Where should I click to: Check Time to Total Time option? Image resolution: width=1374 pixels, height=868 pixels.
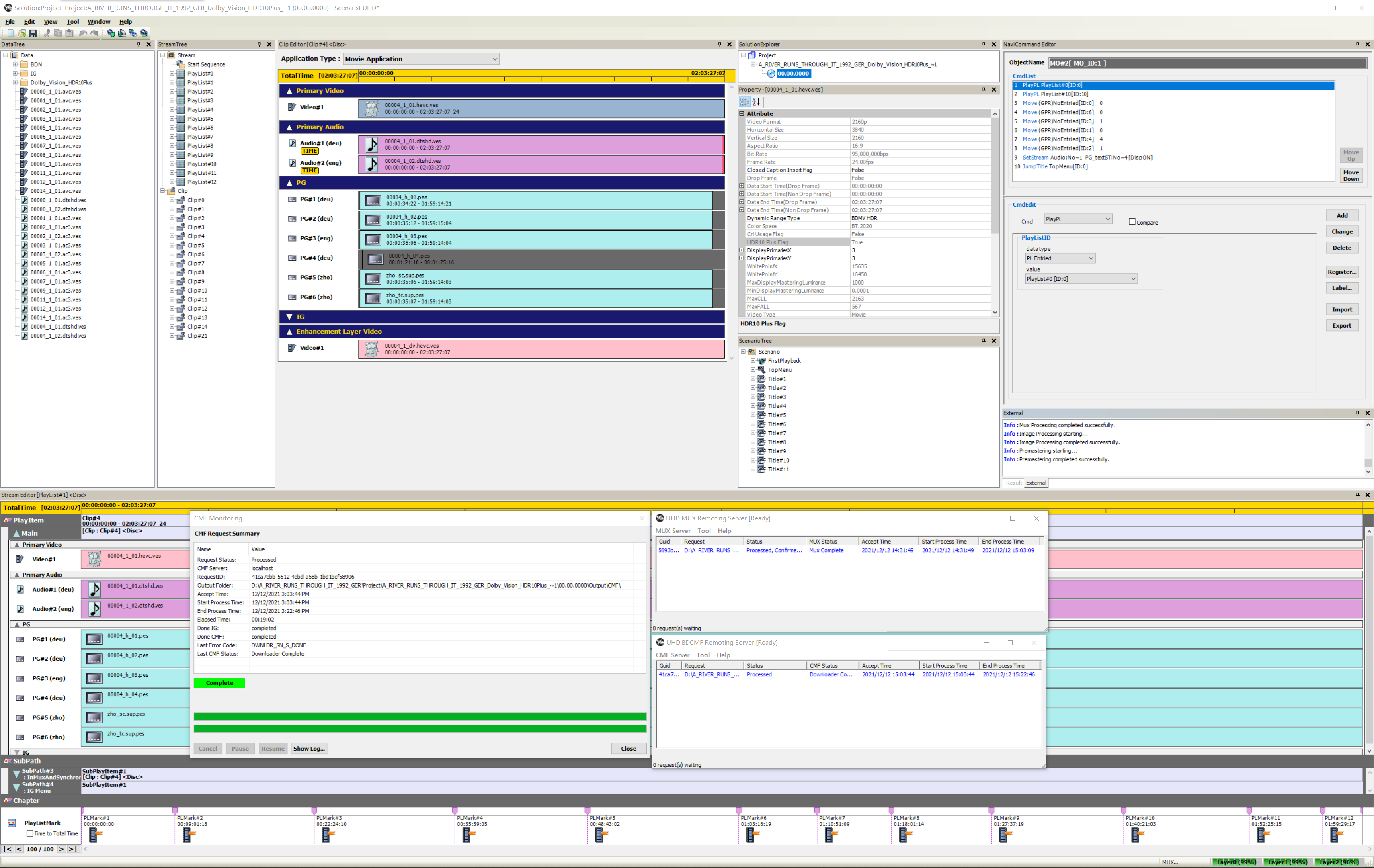click(x=30, y=833)
